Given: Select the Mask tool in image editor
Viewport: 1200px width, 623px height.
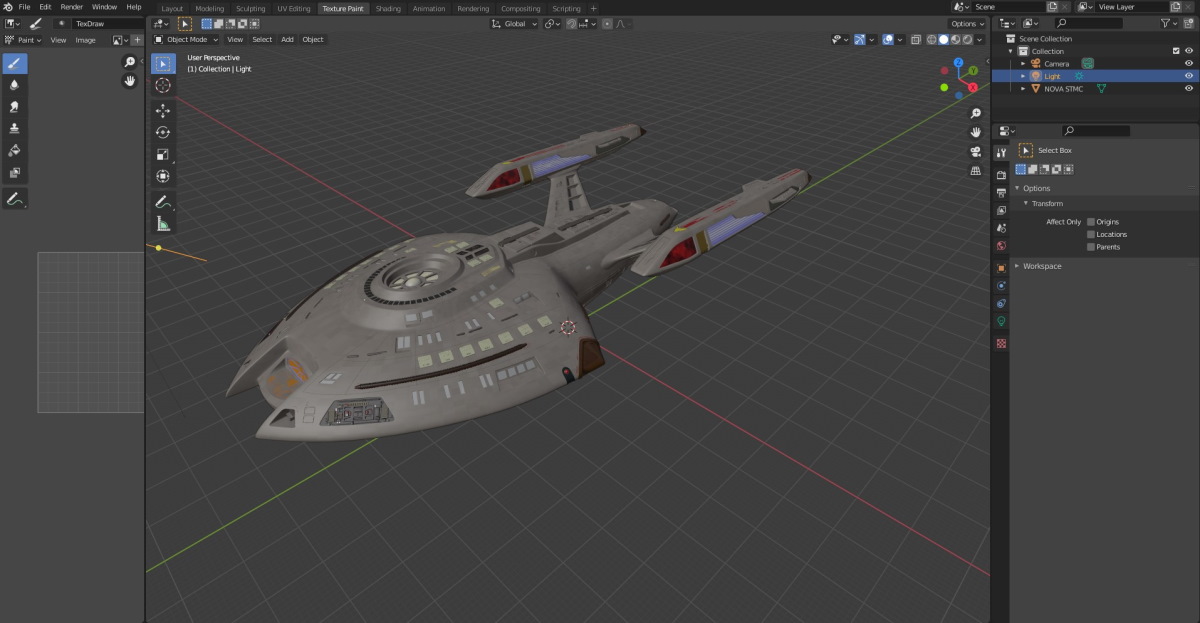Looking at the screenshot, I should [14, 172].
